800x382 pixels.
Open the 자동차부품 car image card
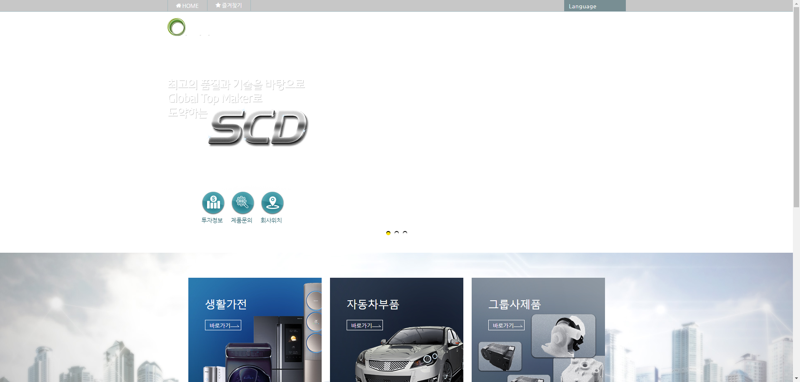[x=396, y=330]
